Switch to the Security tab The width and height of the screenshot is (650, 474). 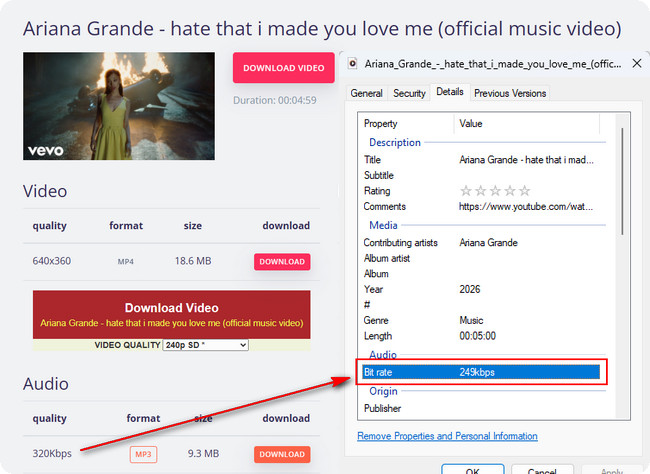tap(409, 93)
